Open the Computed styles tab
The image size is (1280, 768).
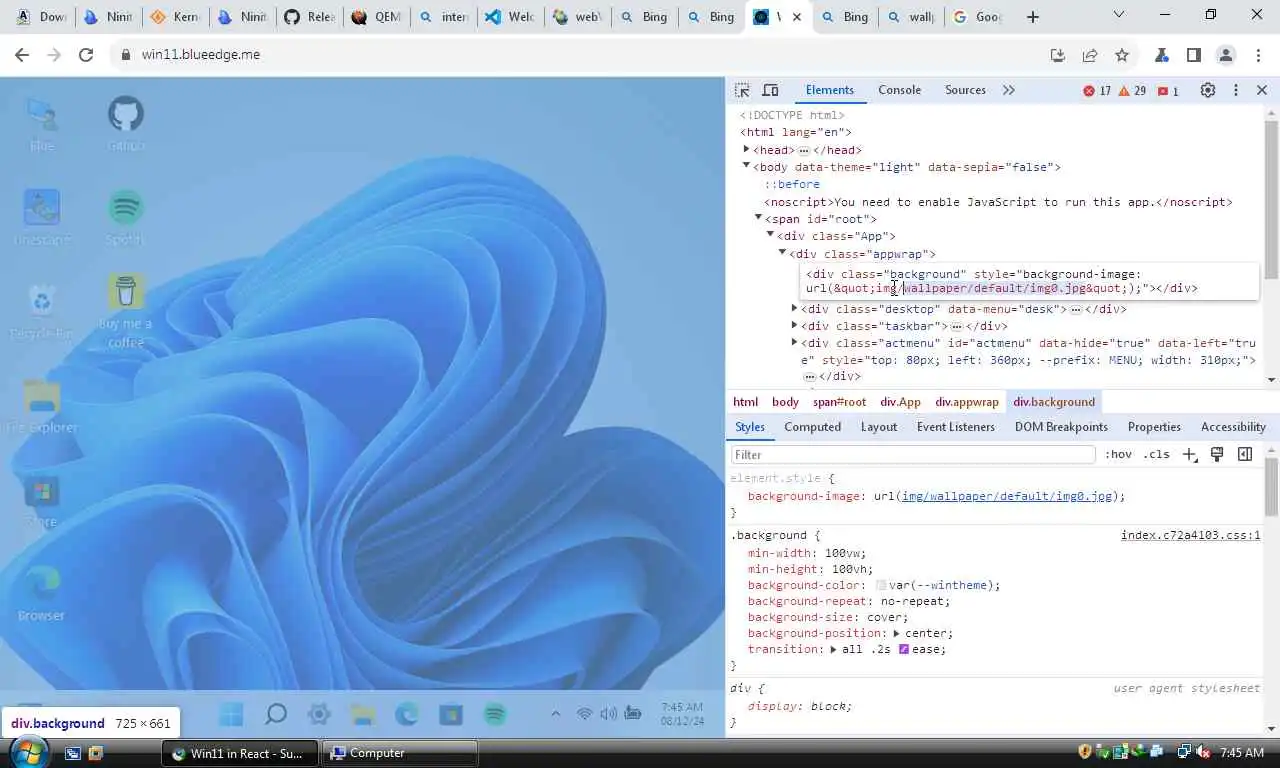coord(812,427)
